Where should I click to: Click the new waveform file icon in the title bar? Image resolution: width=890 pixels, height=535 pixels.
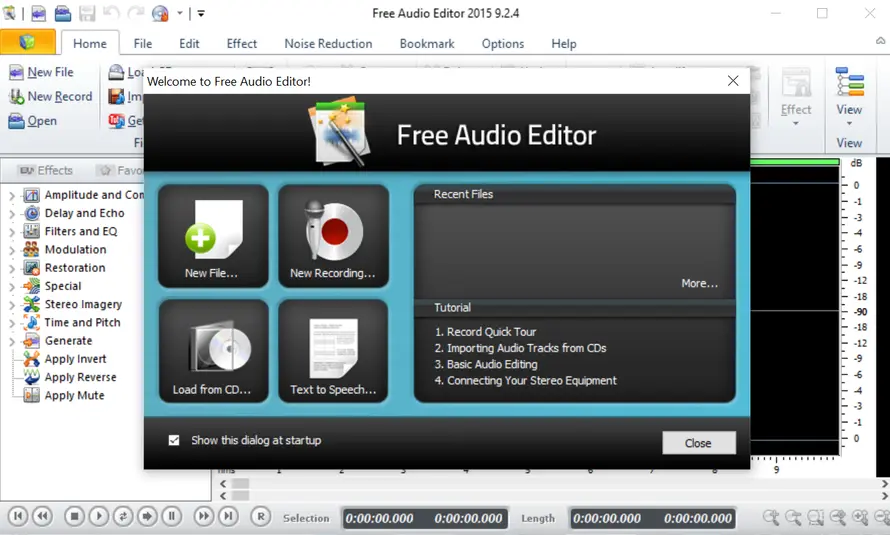click(39, 12)
